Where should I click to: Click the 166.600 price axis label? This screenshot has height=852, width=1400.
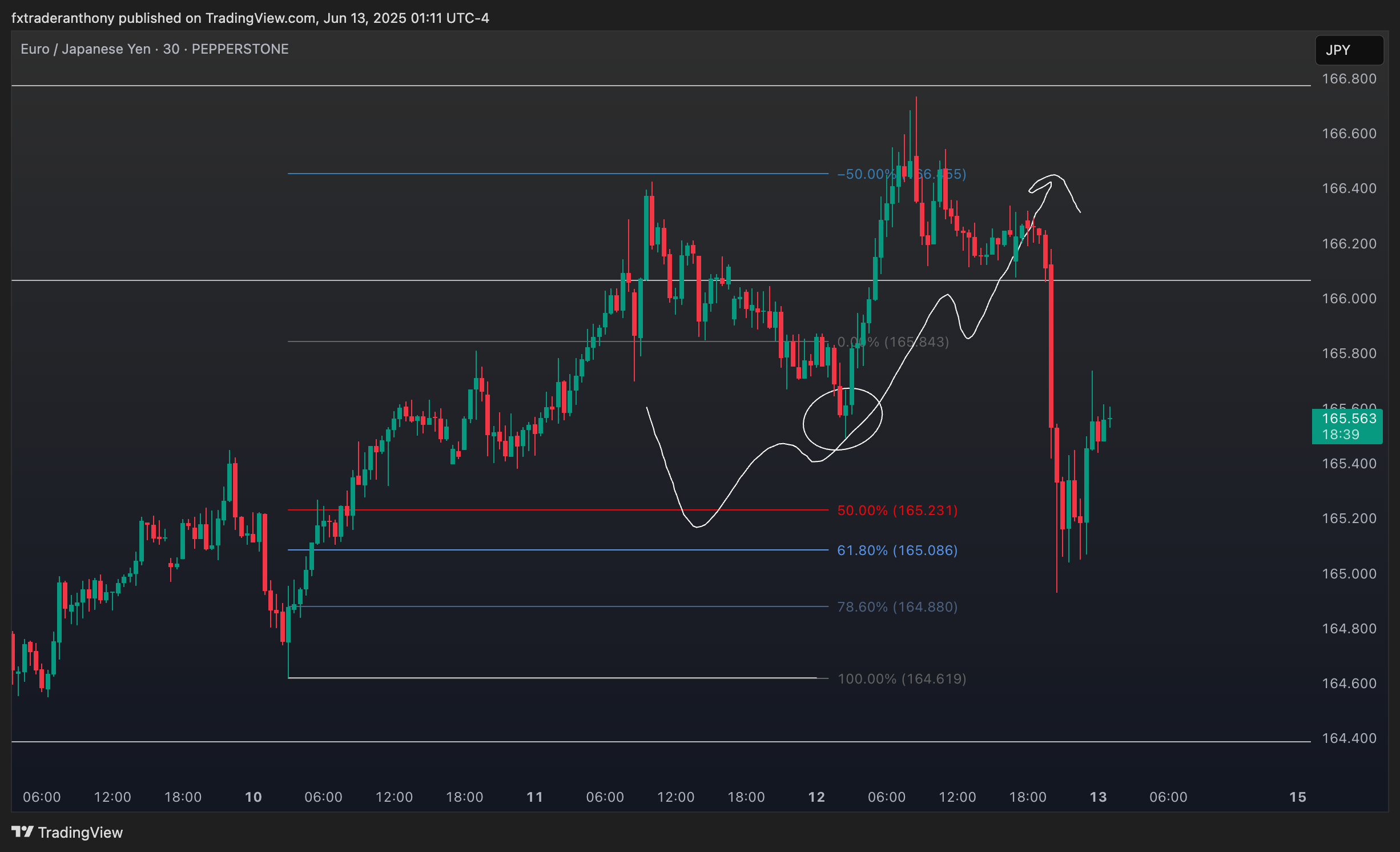(x=1349, y=134)
